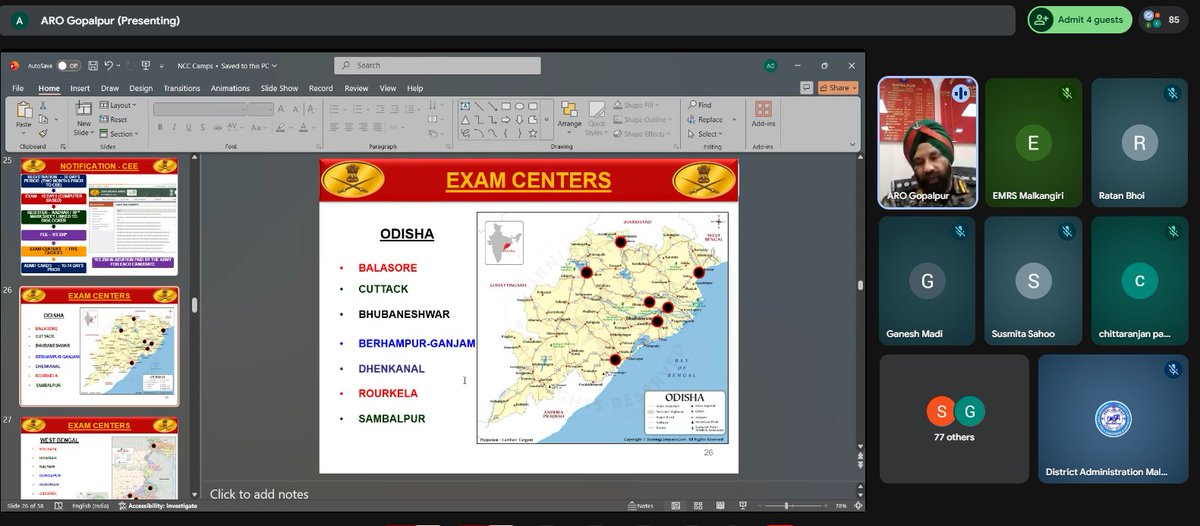Viewport: 1200px width, 526px height.
Task: Click the Paste clipboard icon
Action: tap(24, 110)
